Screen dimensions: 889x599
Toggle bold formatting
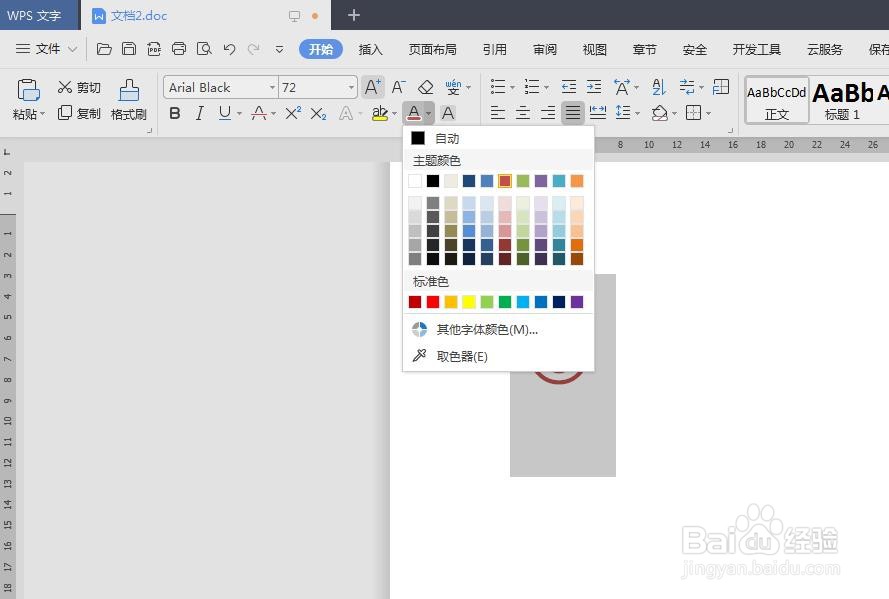point(175,112)
